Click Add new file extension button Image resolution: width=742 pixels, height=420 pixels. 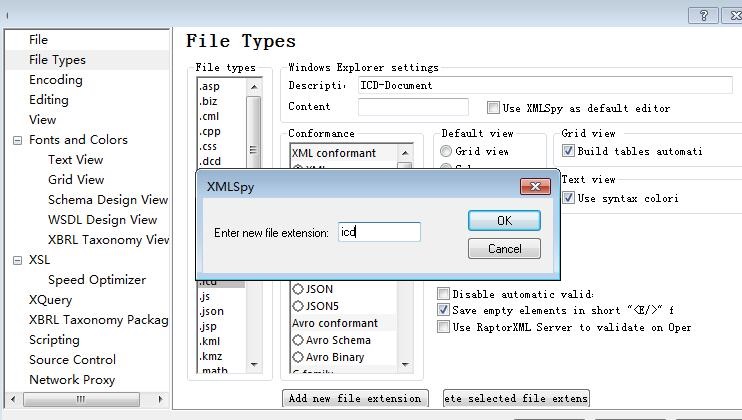tap(355, 398)
